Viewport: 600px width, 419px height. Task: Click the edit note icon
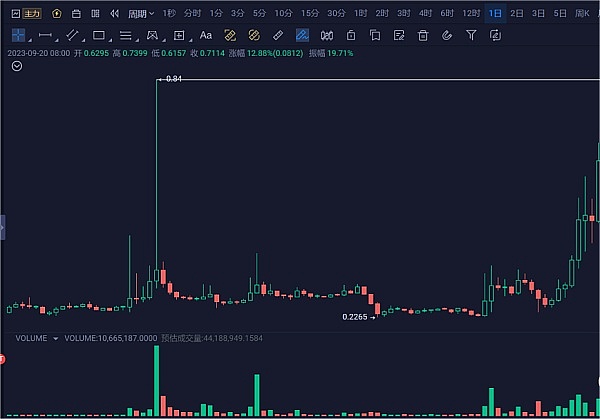click(399, 36)
